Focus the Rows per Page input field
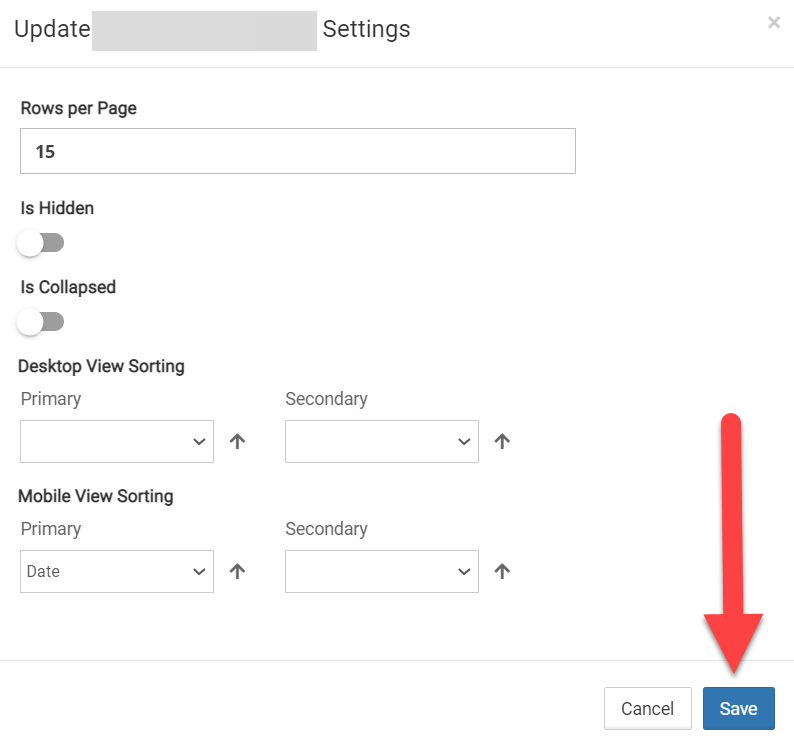The width and height of the screenshot is (794, 744). [298, 151]
